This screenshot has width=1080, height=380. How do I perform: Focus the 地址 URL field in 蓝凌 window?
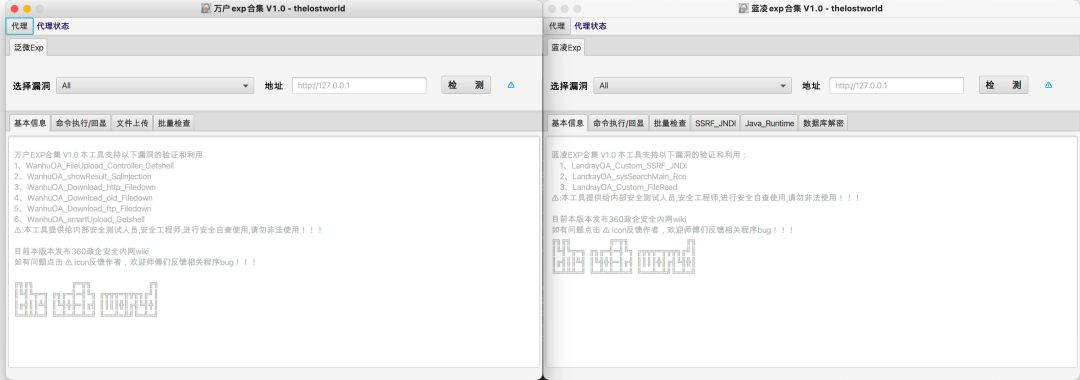[897, 86]
